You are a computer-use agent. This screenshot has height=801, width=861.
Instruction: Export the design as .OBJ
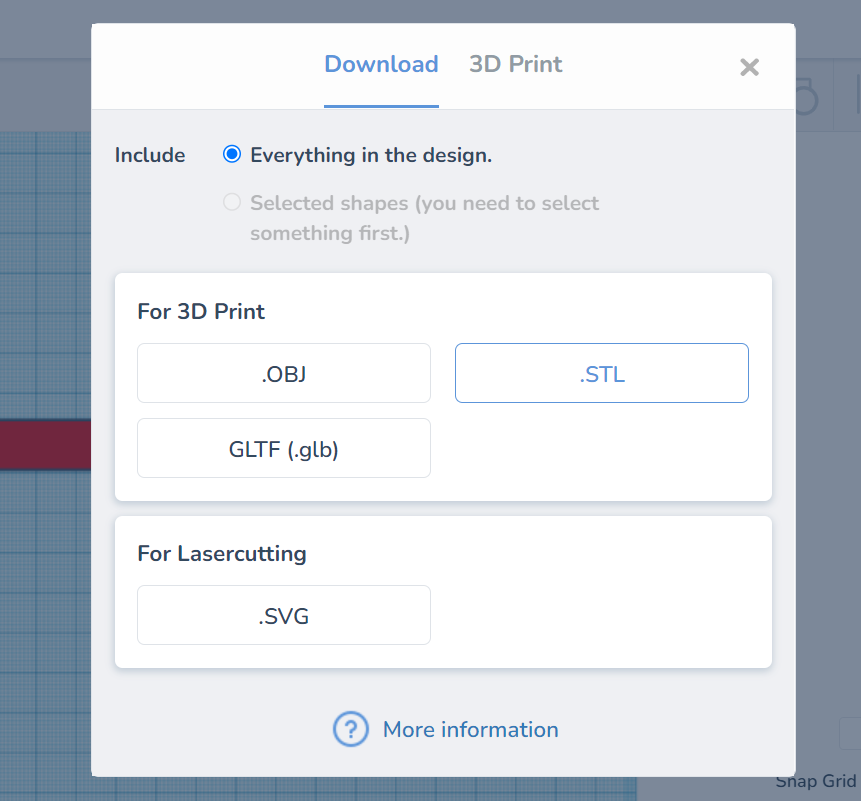284,373
